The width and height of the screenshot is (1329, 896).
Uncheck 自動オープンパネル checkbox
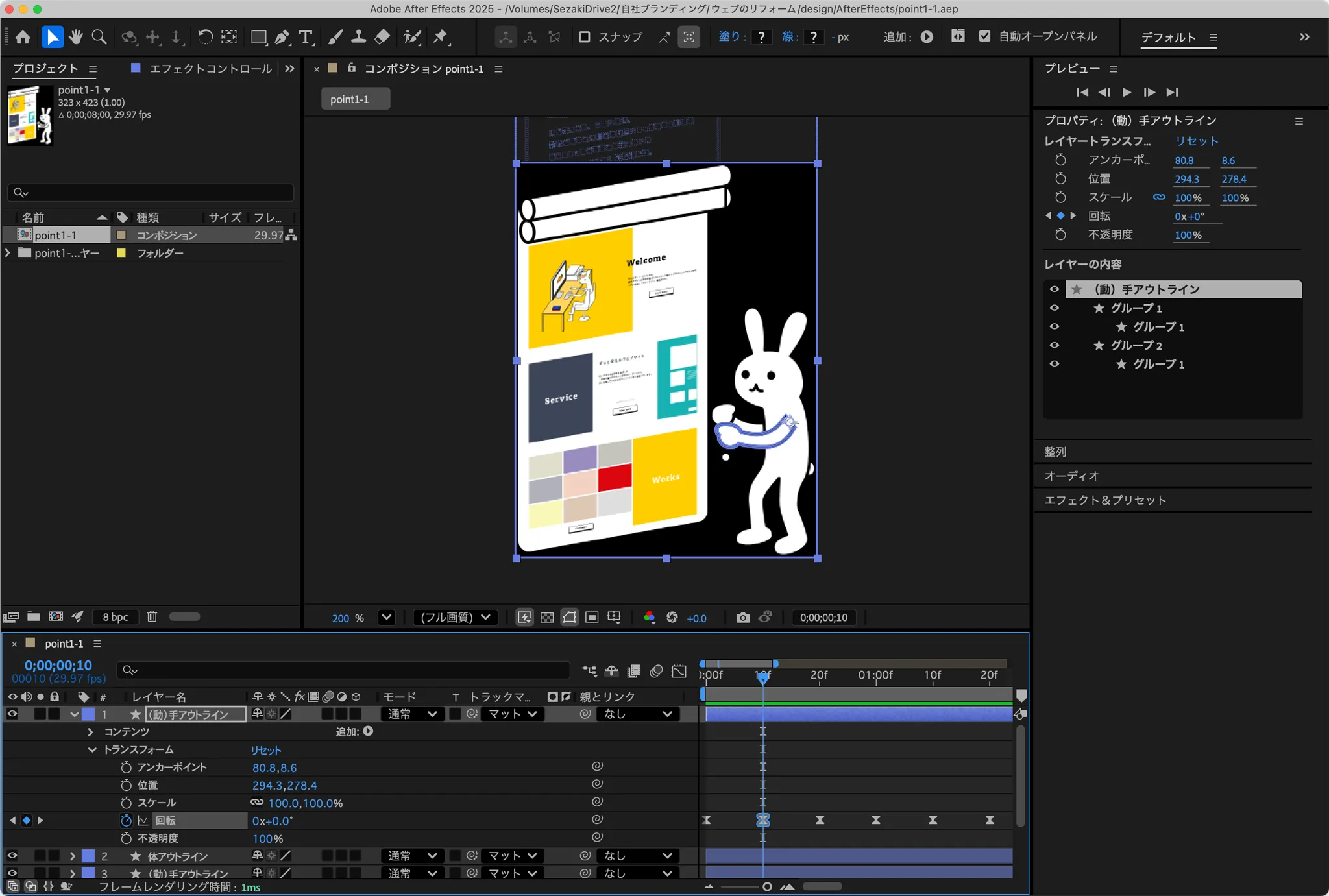pos(984,36)
